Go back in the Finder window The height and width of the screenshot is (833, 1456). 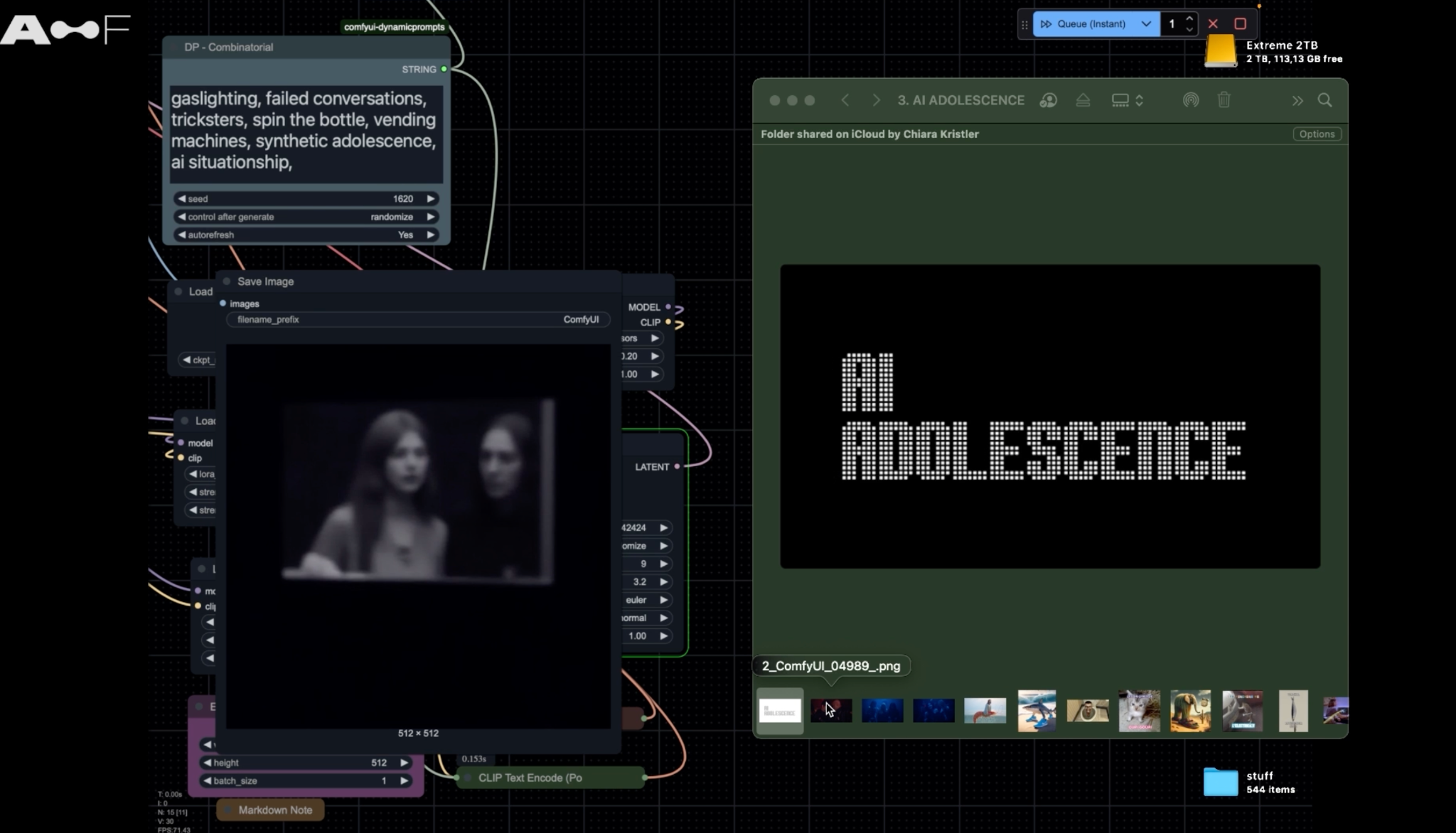tap(845, 100)
